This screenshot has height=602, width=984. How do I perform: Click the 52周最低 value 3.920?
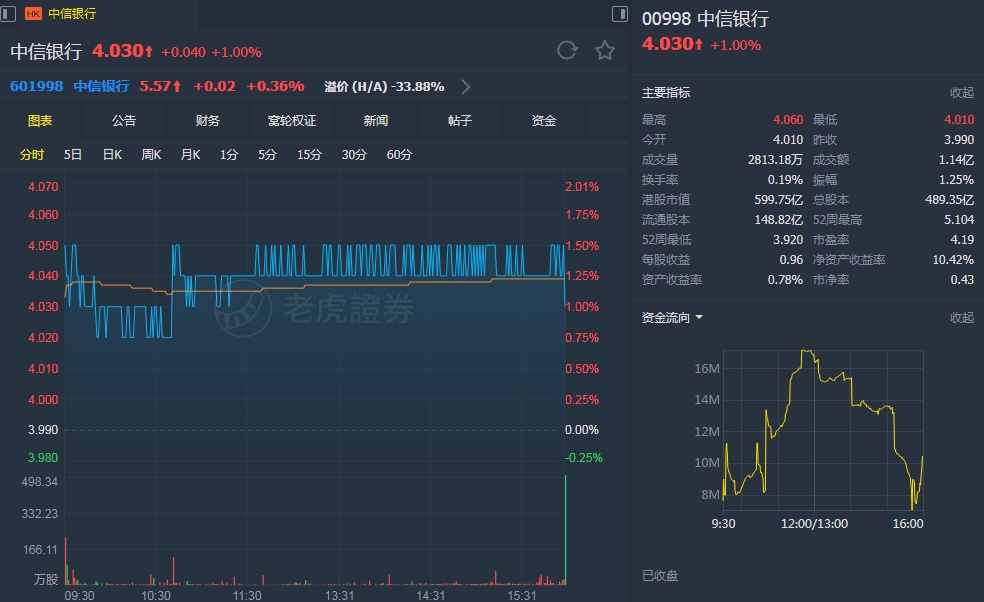[788, 240]
